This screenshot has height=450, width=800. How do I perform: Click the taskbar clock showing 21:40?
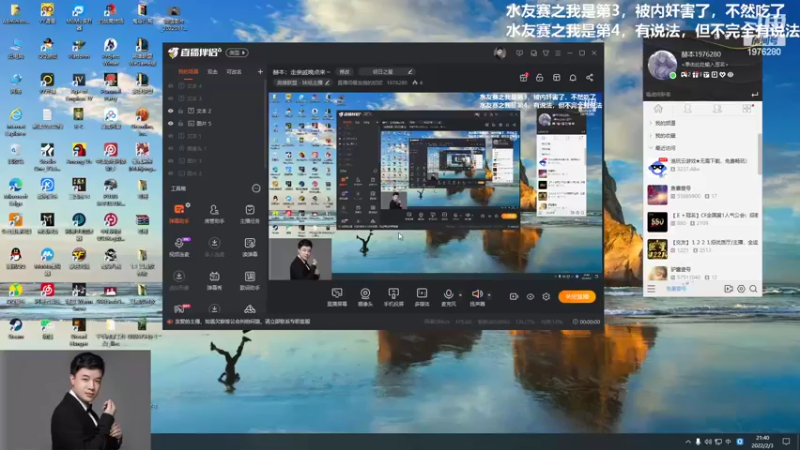coord(762,441)
